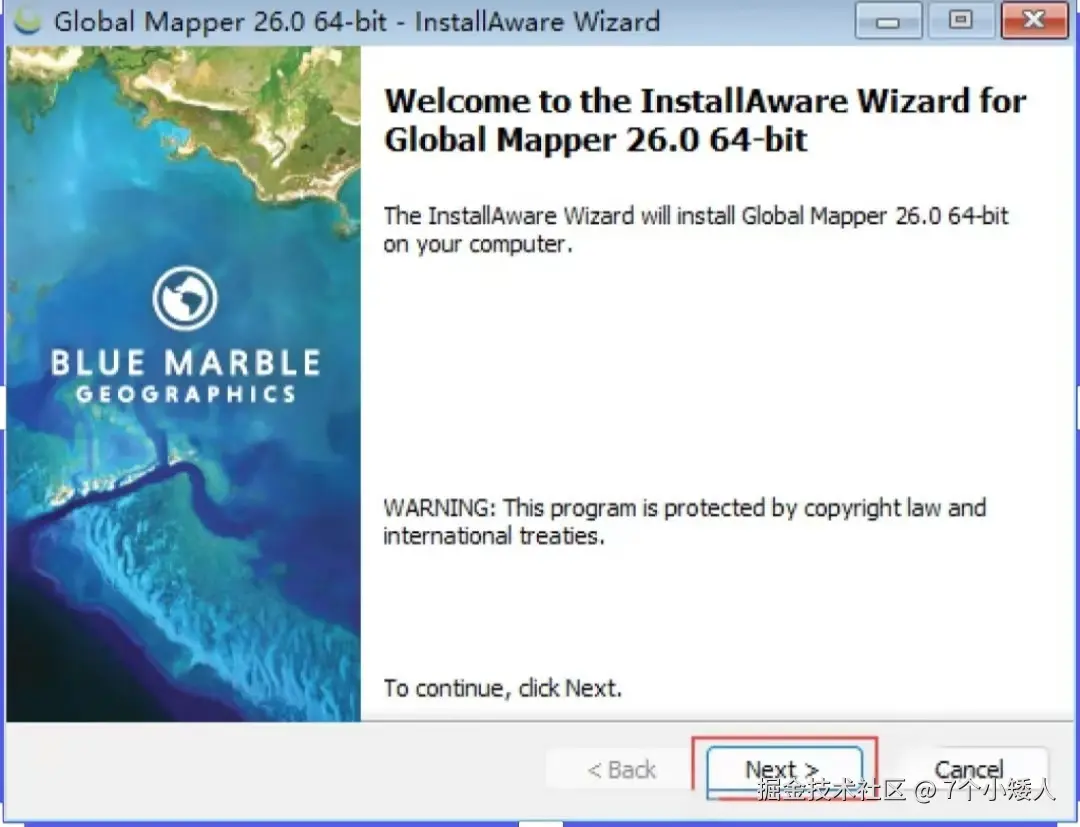Viewport: 1080px width, 827px height.
Task: Maximize the InstallAware Wizard window
Action: (961, 21)
